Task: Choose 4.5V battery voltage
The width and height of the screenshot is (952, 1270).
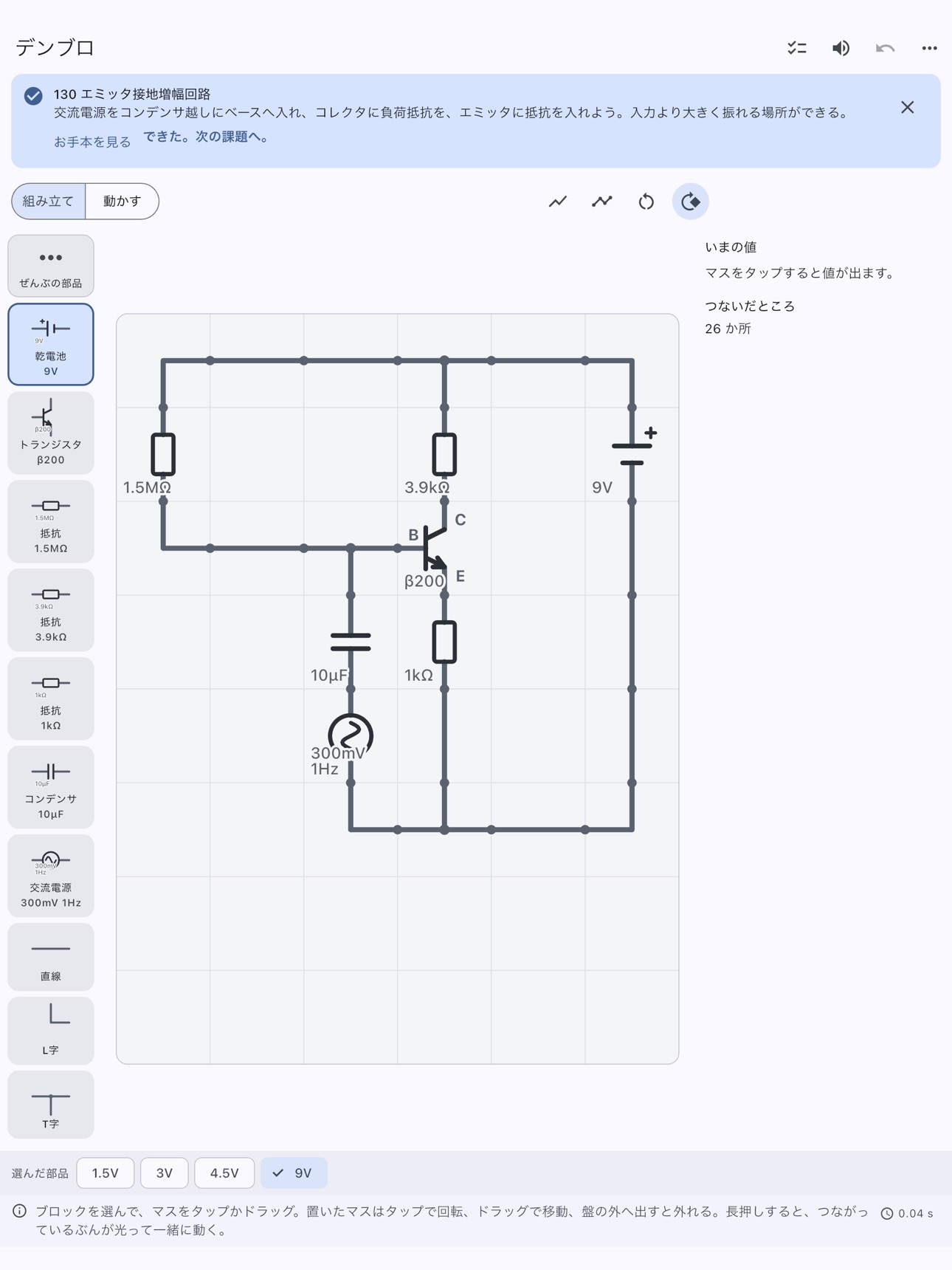Action: [x=224, y=1173]
